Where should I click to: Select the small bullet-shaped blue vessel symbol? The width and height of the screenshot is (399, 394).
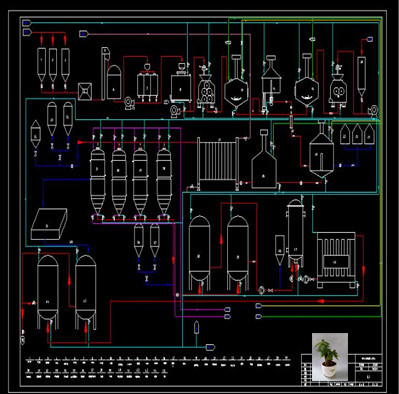(197, 327)
